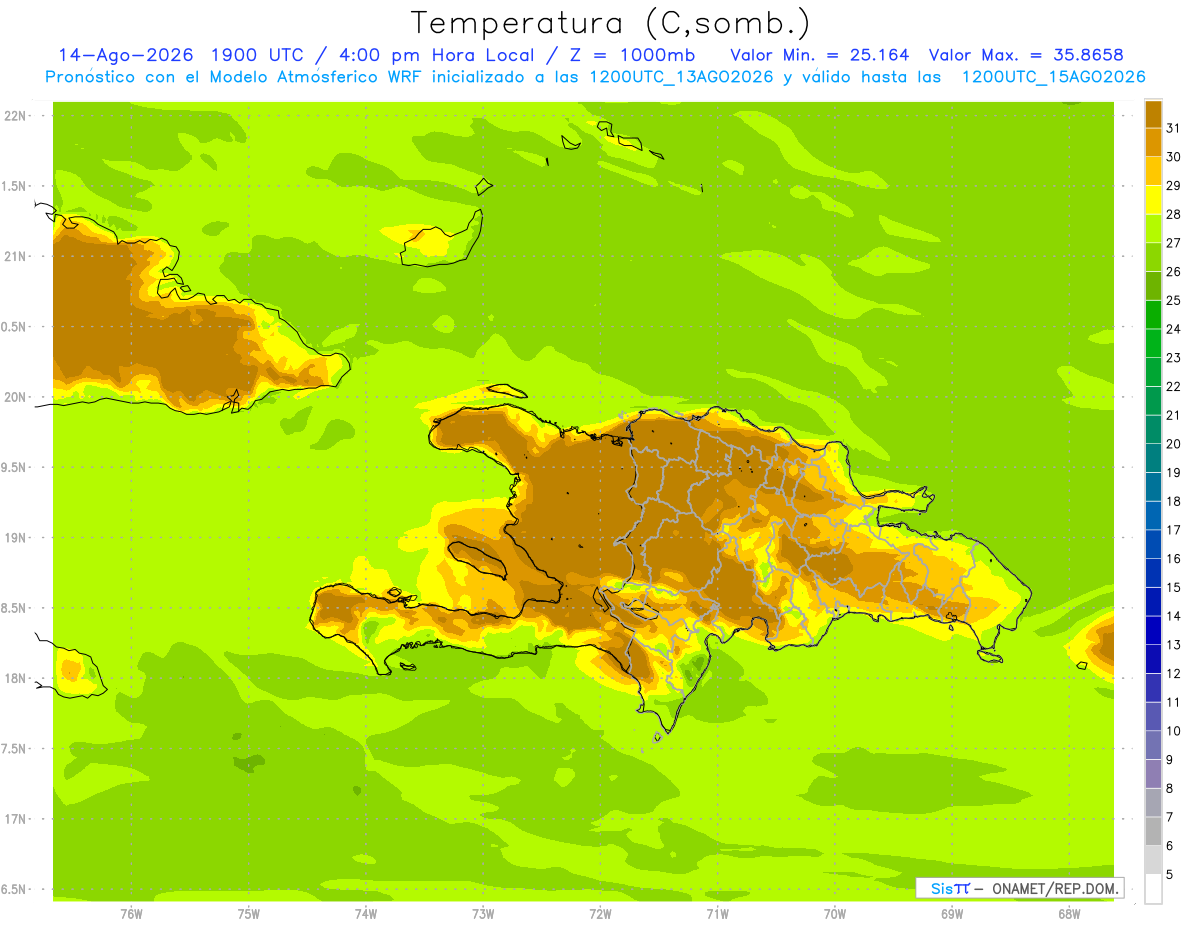Click the 6 label on color scale
1200x927 pixels.
click(1169, 846)
